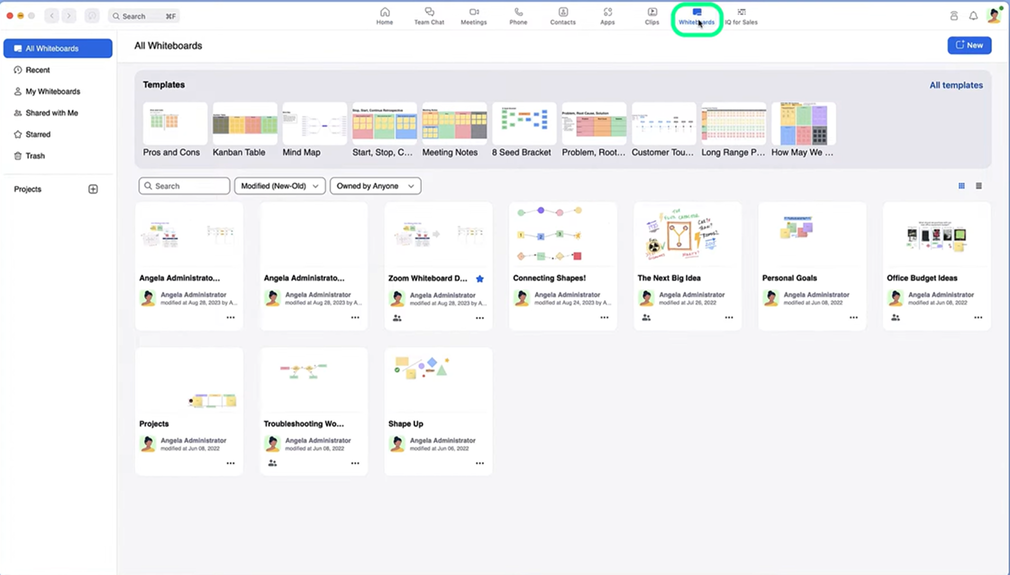This screenshot has height=575, width=1010.
Task: Click the New whiteboard button
Action: 969,45
